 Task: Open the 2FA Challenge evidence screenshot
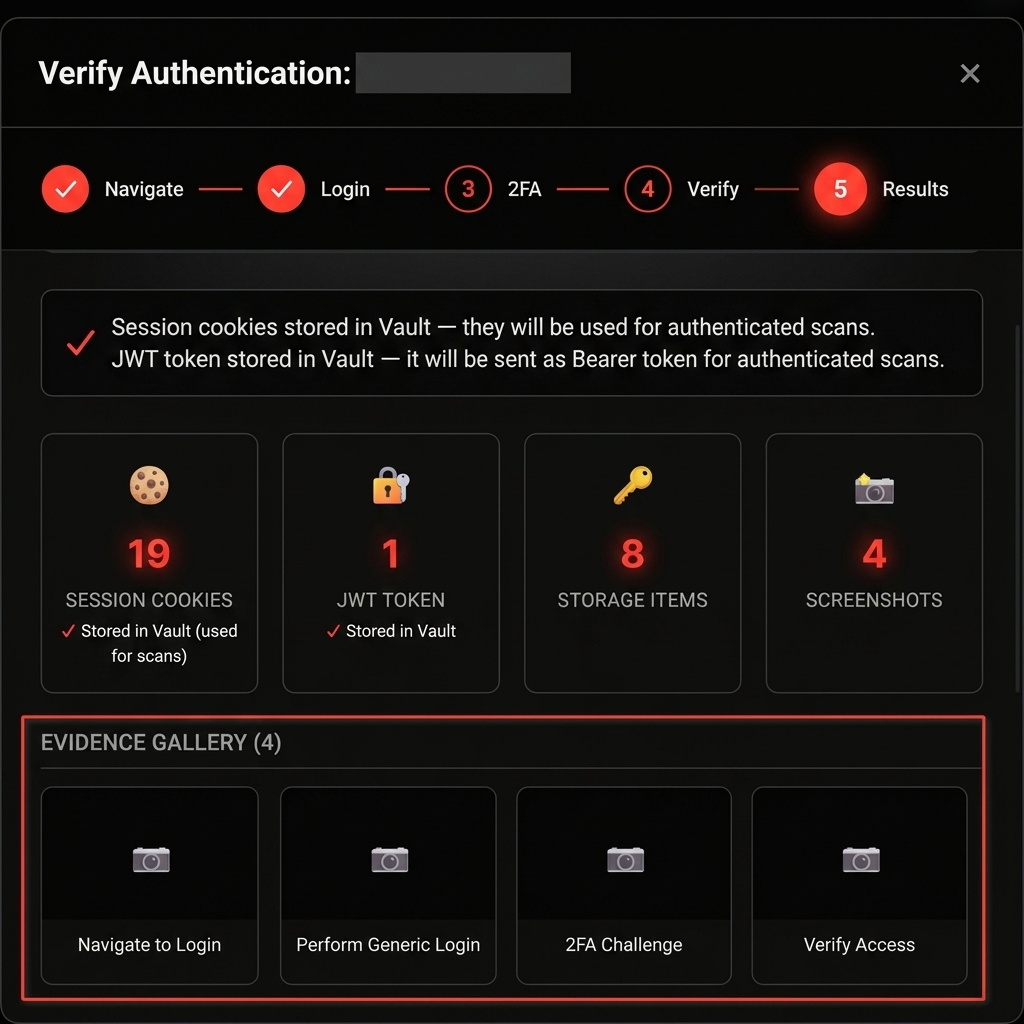(623, 885)
